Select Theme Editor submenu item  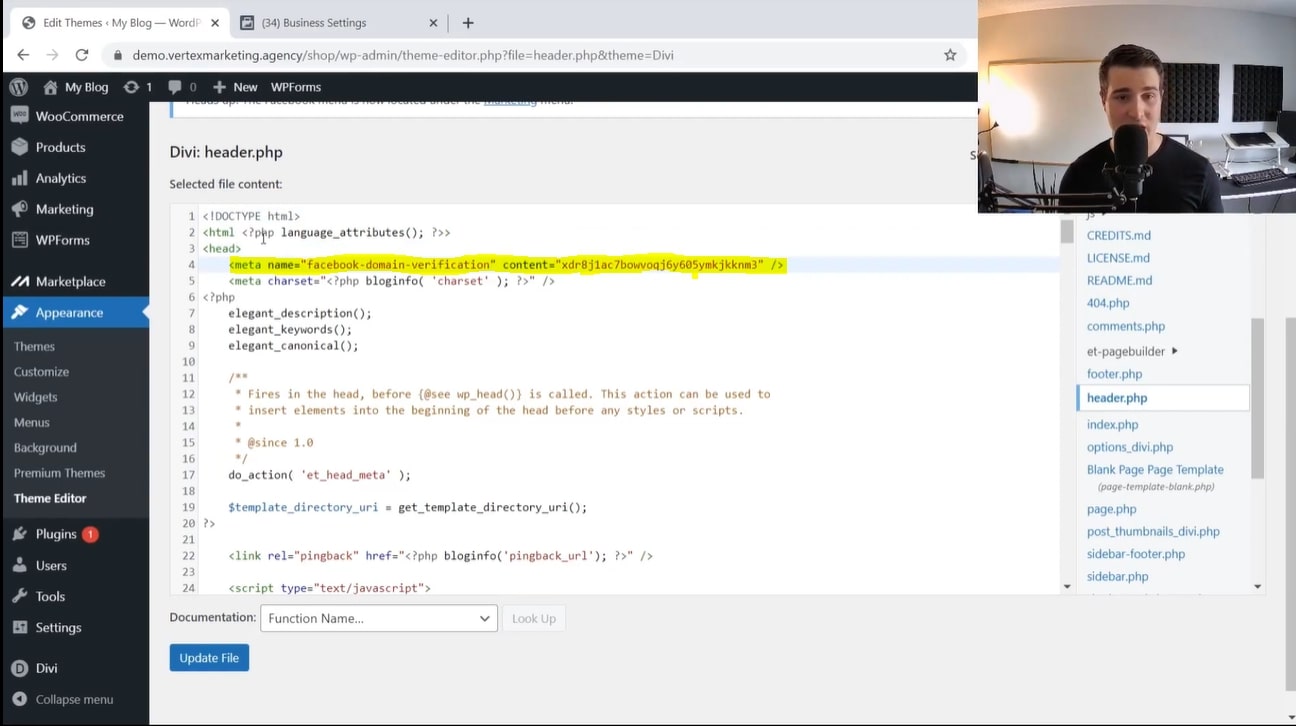pyautogui.click(x=50, y=498)
